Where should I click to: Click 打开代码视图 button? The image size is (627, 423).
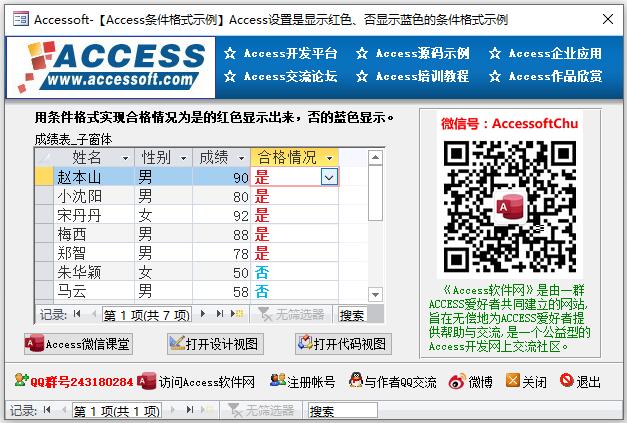coord(343,344)
